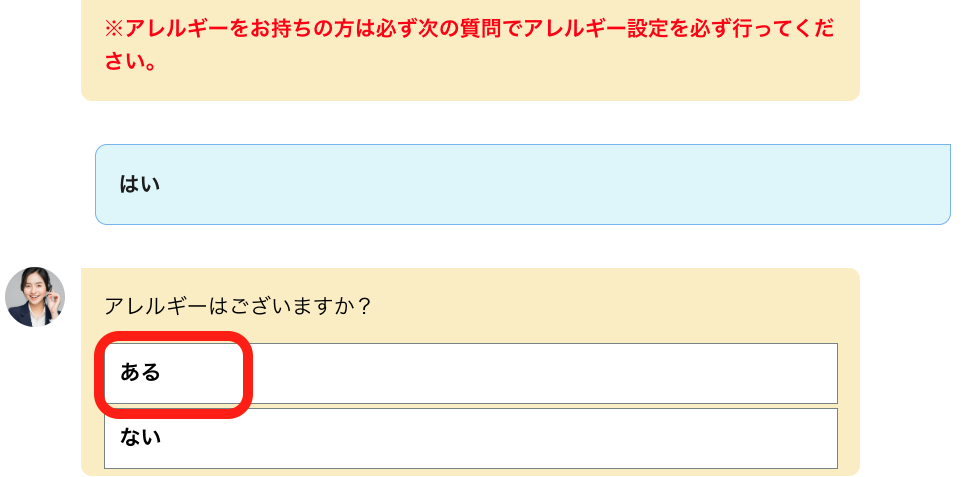Select the ある answer option

click(470, 373)
